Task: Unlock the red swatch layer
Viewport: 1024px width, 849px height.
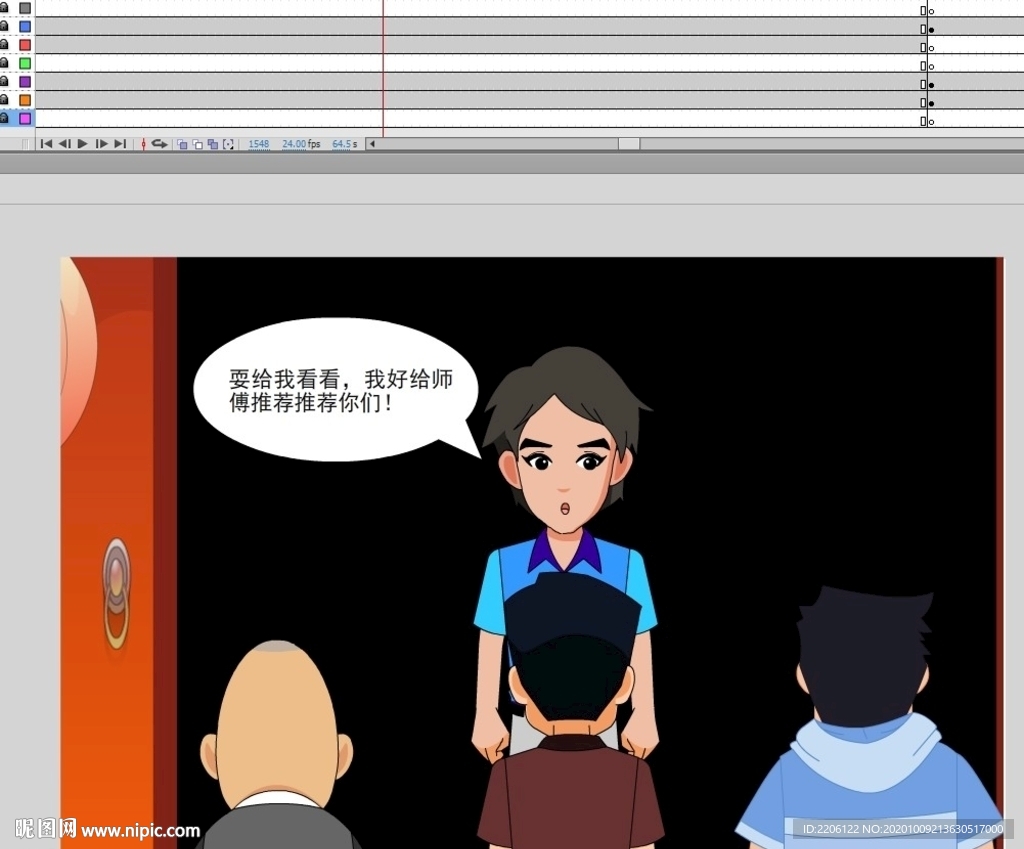Action: click(x=4, y=44)
